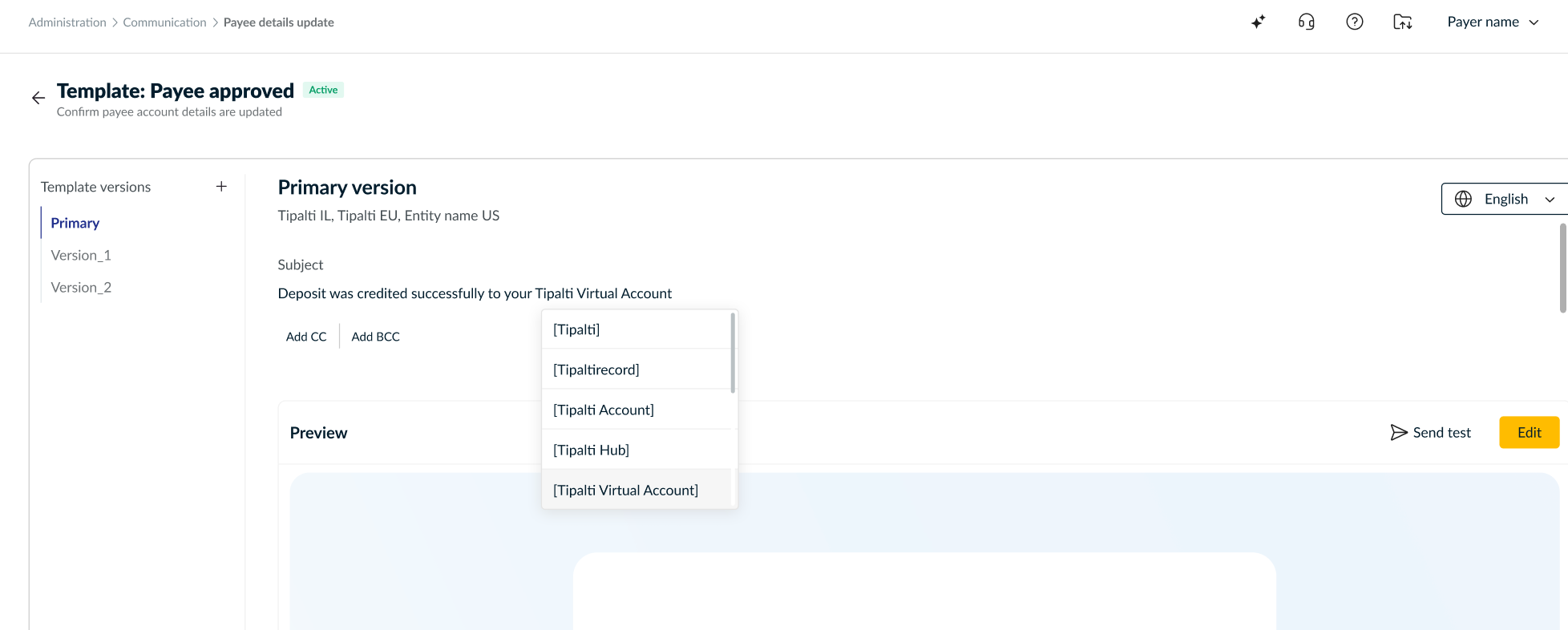This screenshot has width=1568, height=630.
Task: Click the Subject label
Action: click(x=301, y=265)
